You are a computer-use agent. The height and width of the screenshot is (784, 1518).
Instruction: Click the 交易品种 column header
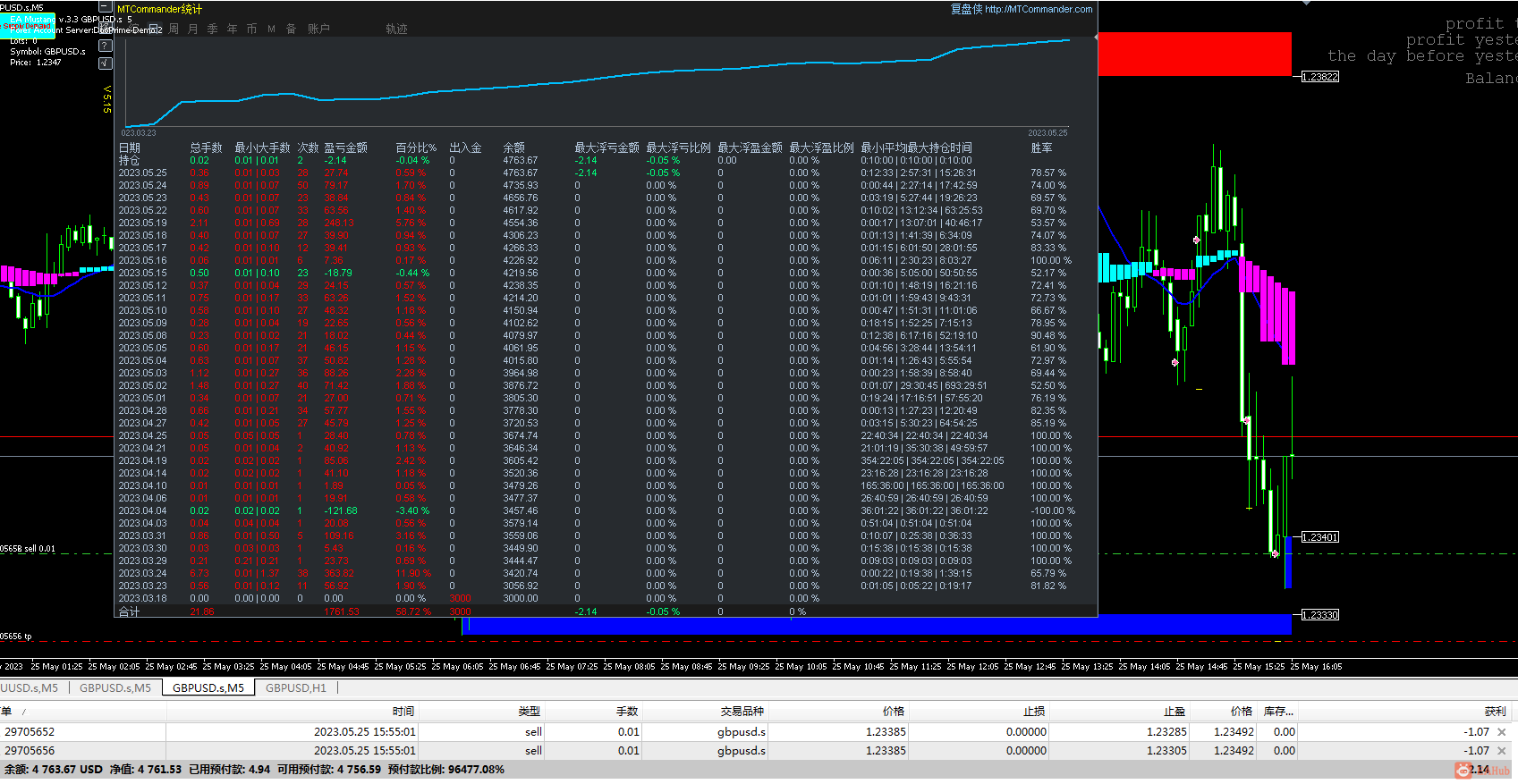click(742, 712)
